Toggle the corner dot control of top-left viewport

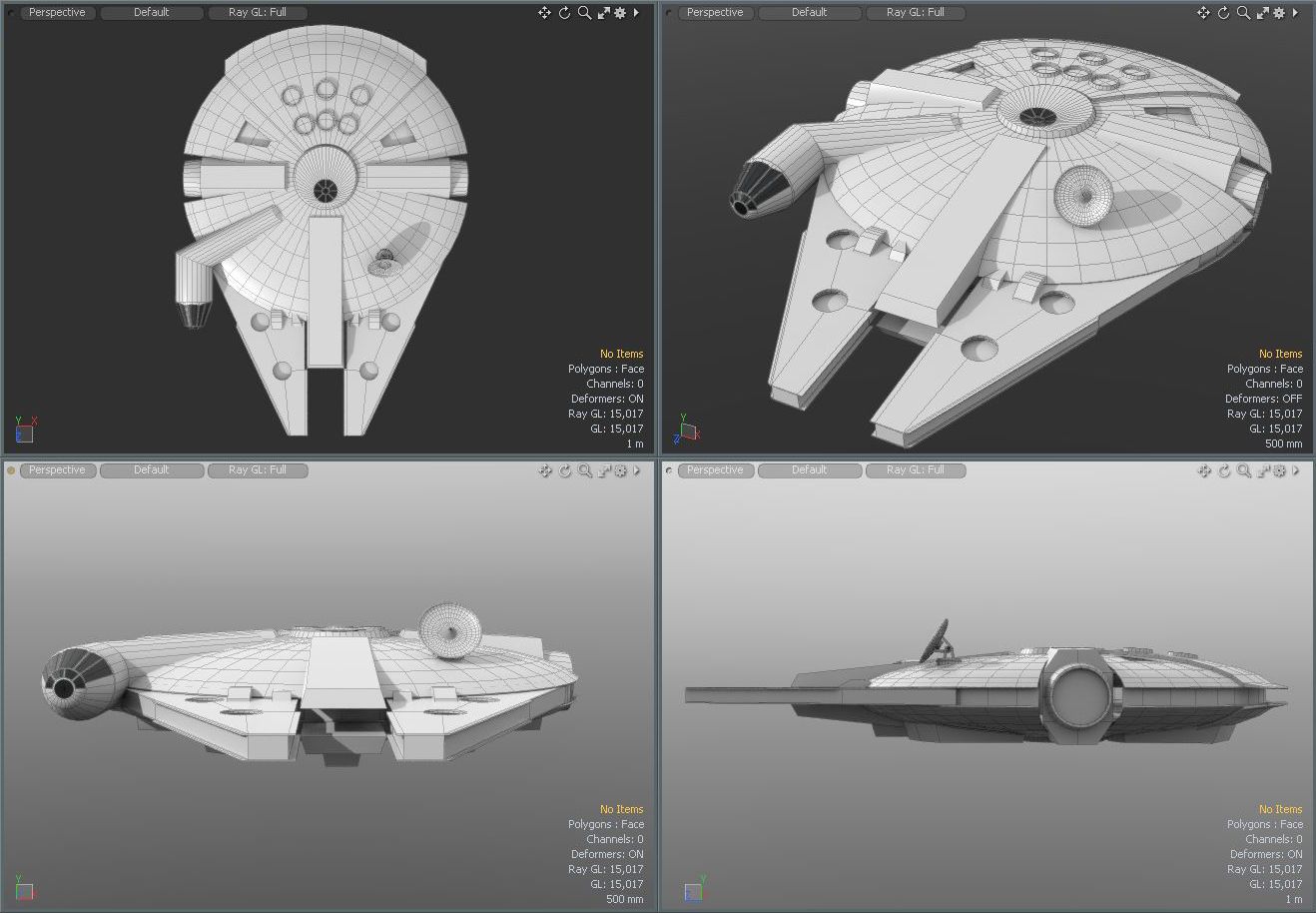[11, 13]
